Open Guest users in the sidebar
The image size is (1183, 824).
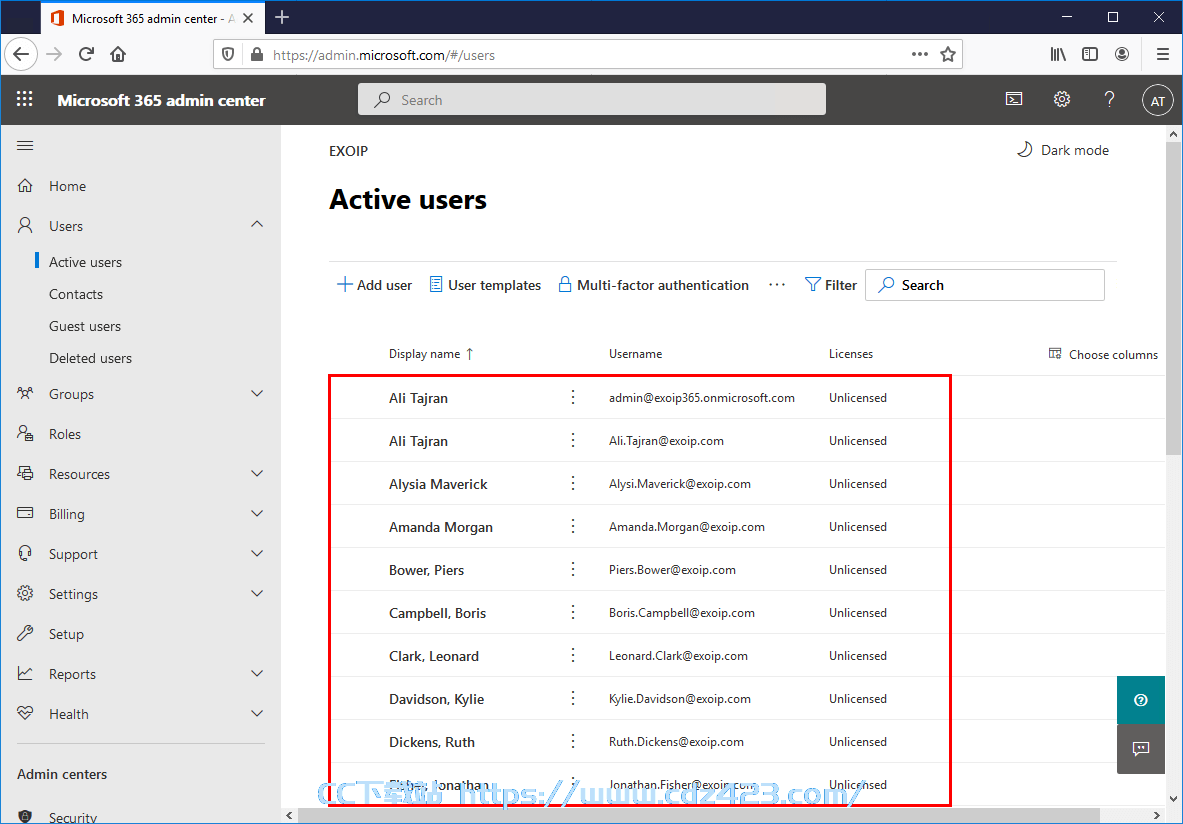[84, 326]
